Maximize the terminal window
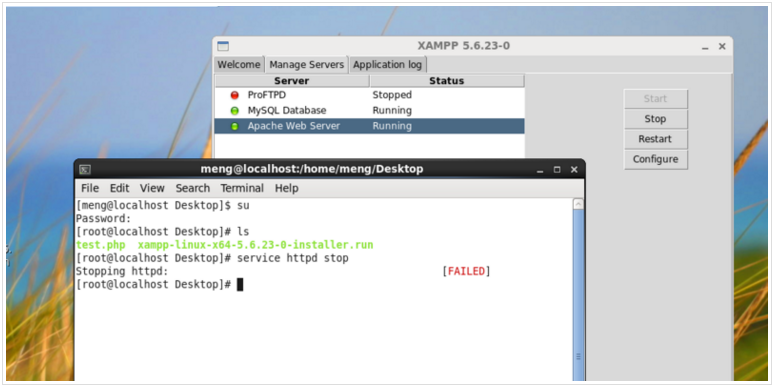The width and height of the screenshot is (772, 385). [x=557, y=170]
